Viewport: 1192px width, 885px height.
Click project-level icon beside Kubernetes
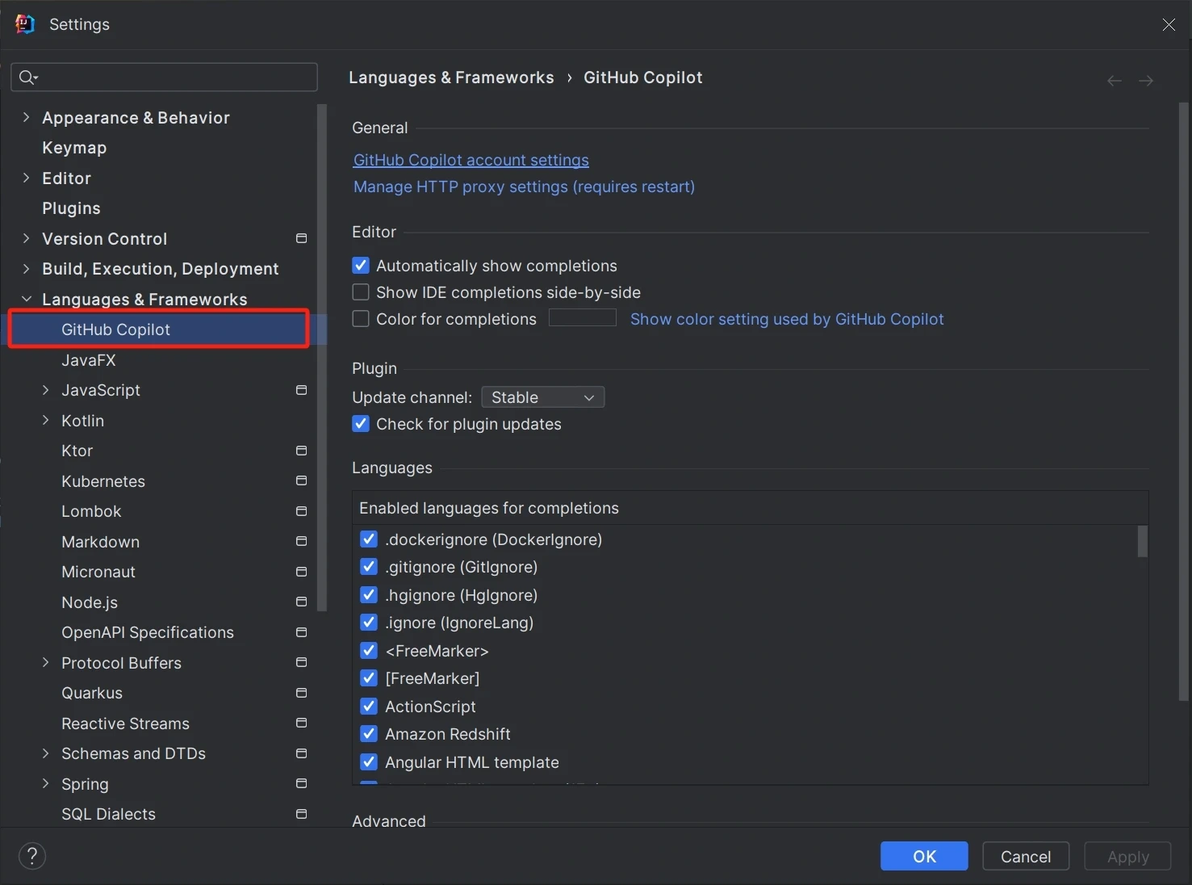(x=301, y=481)
